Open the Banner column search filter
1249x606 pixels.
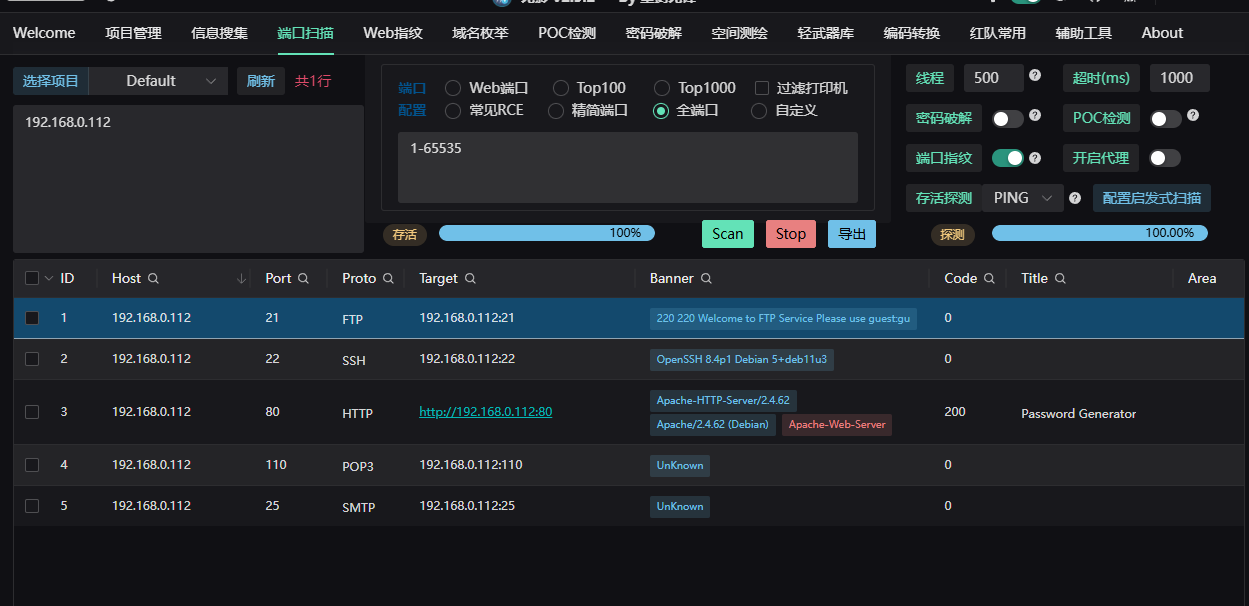tap(706, 279)
